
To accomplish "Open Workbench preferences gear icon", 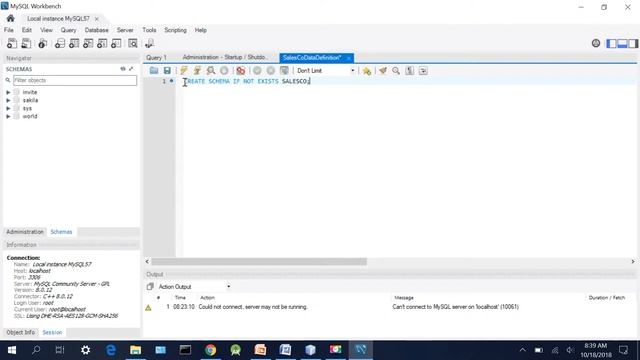I will pos(596,43).
